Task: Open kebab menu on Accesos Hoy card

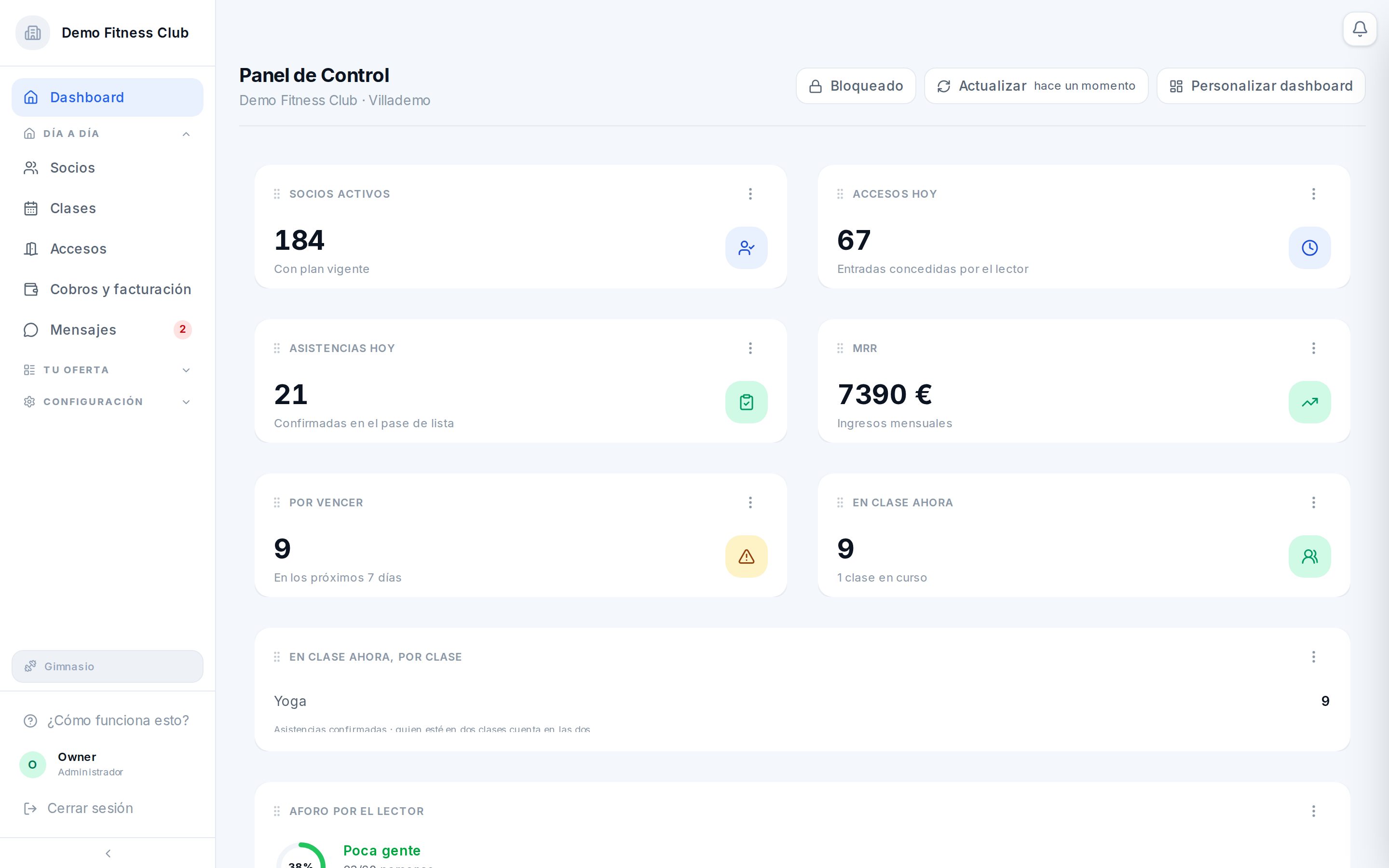Action: click(x=1313, y=194)
